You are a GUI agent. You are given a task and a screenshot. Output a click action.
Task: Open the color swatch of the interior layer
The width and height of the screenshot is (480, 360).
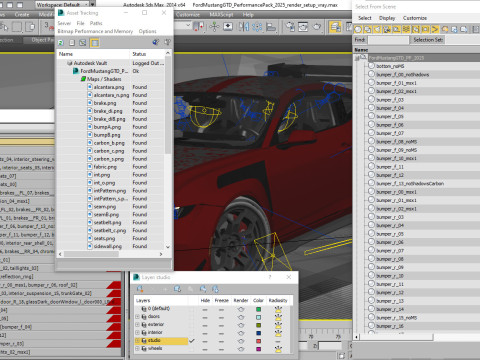pyautogui.click(x=258, y=333)
